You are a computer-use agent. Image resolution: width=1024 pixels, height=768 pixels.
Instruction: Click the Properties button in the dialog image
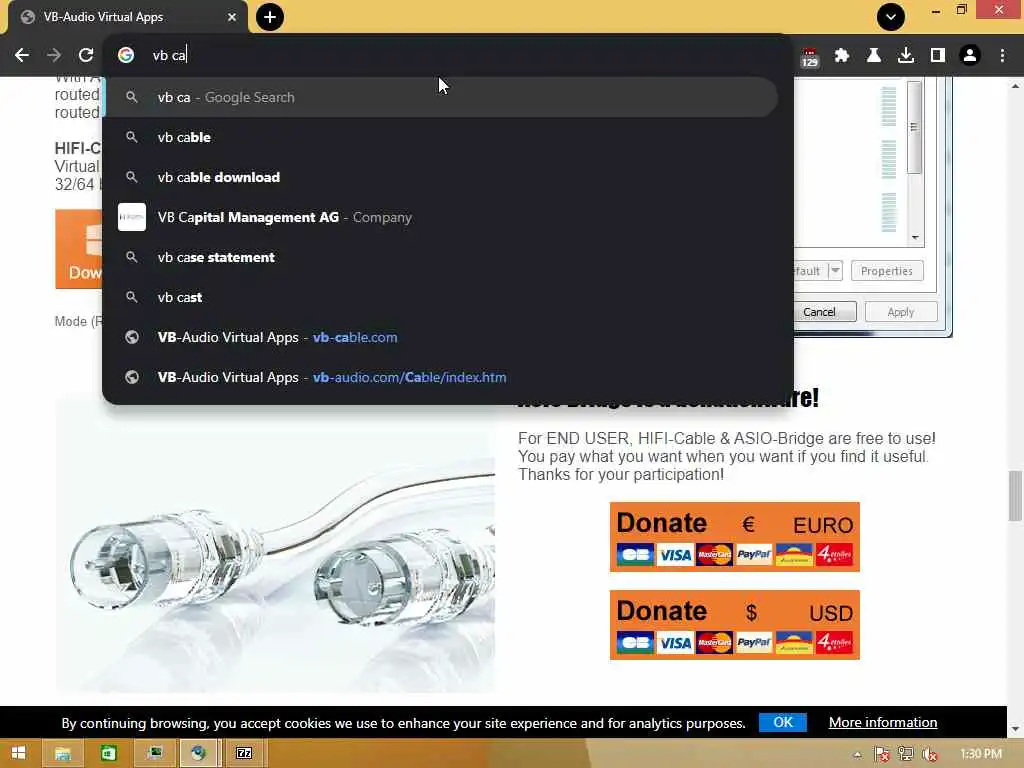pyautogui.click(x=887, y=271)
